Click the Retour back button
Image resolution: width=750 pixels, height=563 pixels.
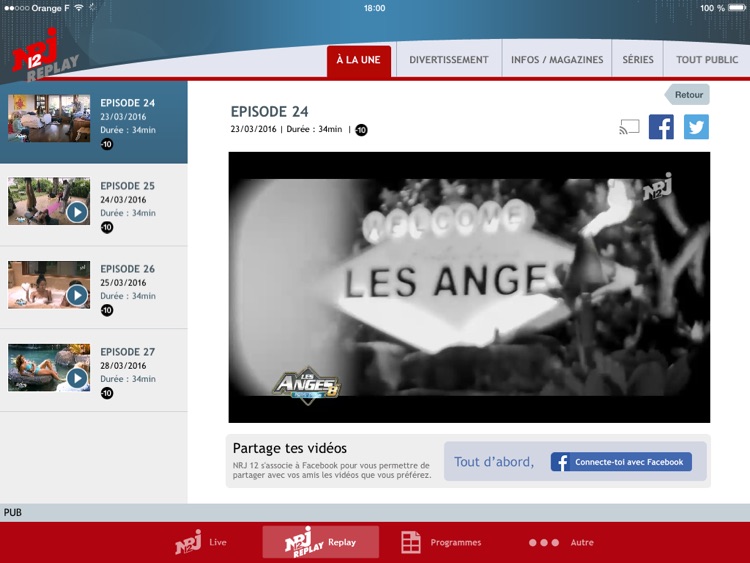click(687, 95)
